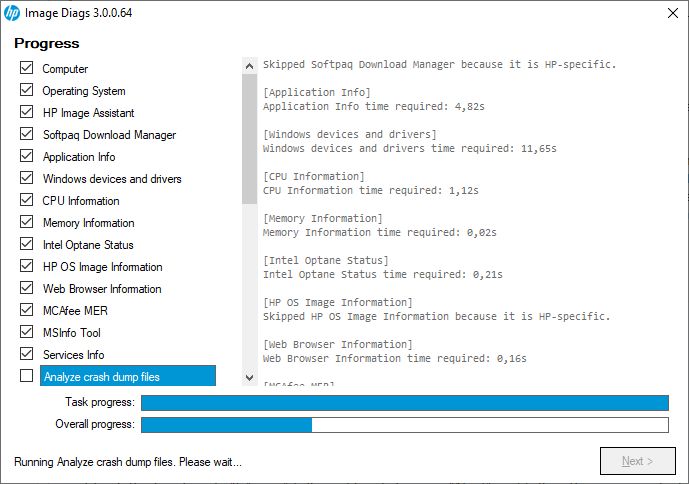
Task: Close the Image Diags window
Action: tap(673, 13)
